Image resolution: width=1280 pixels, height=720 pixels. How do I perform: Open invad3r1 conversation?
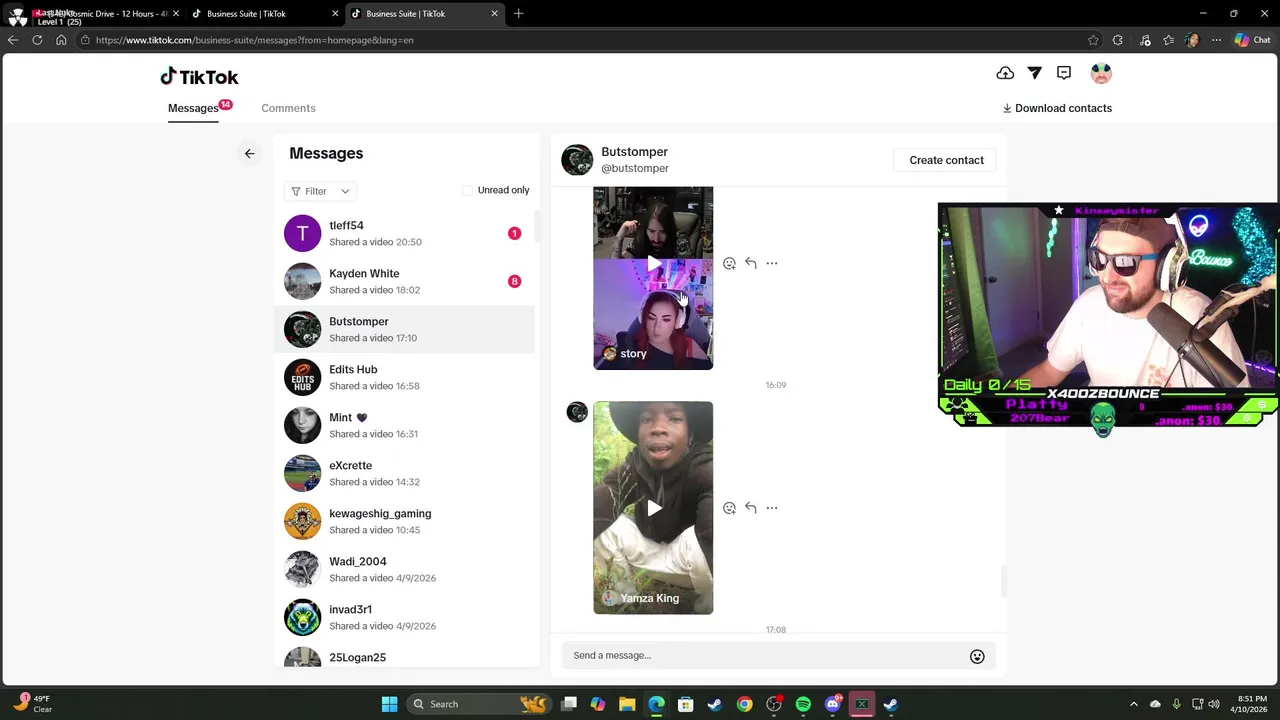[404, 617]
